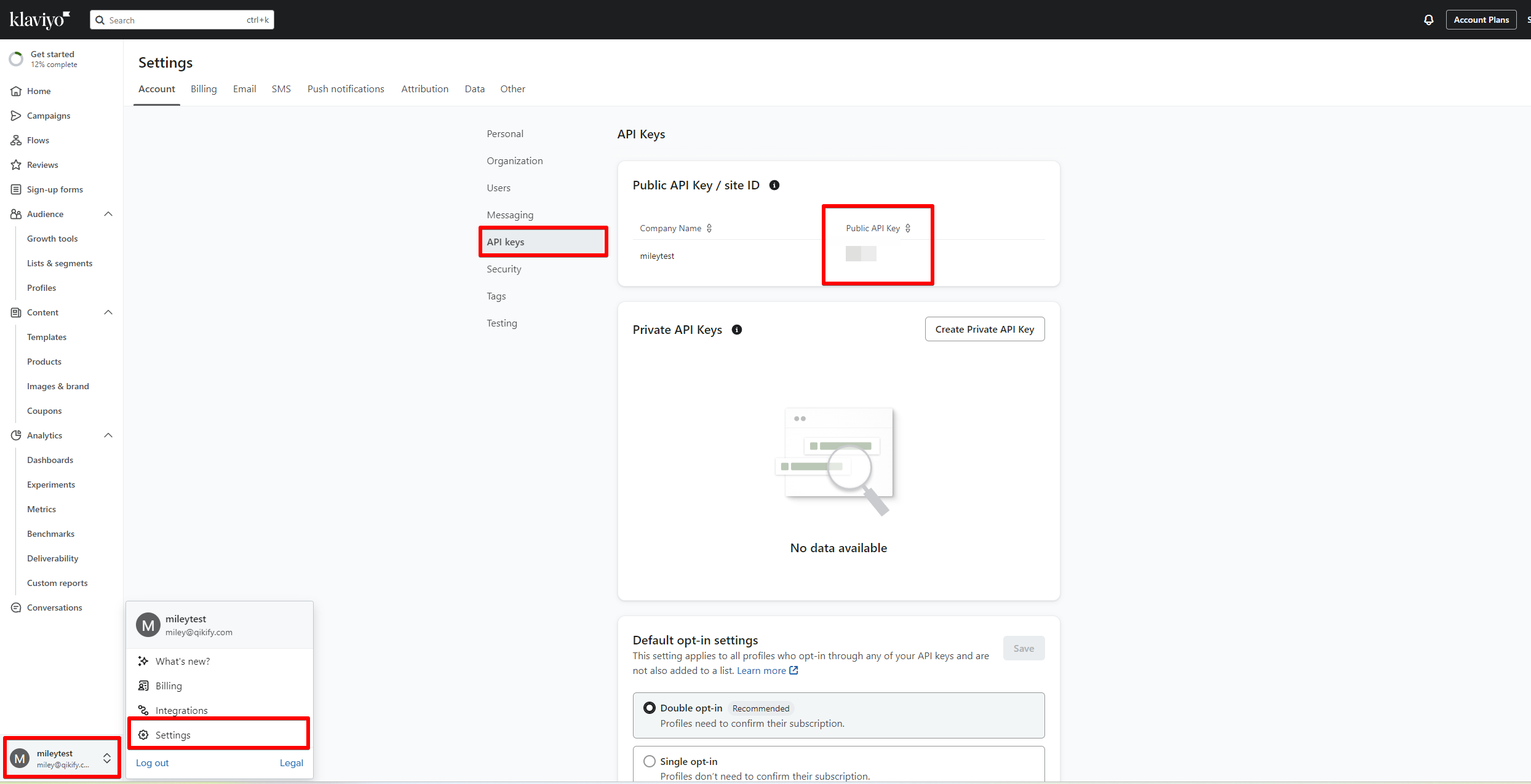Click the external link icon after Learn more

click(793, 670)
